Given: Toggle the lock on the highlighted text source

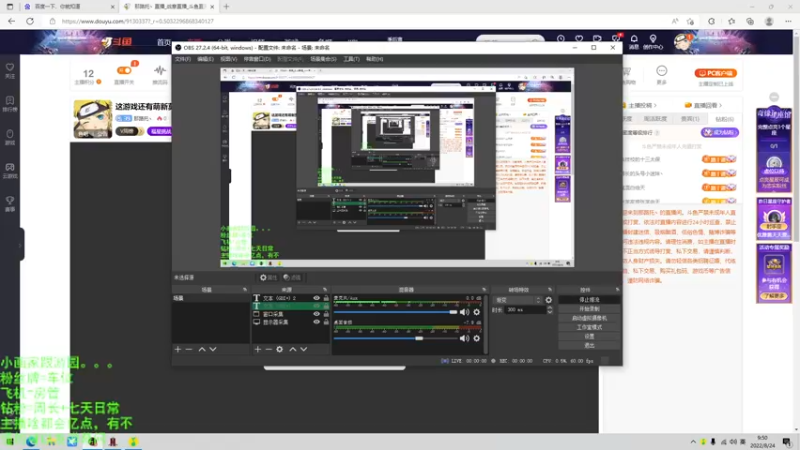Looking at the screenshot, I should pyautogui.click(x=326, y=306).
